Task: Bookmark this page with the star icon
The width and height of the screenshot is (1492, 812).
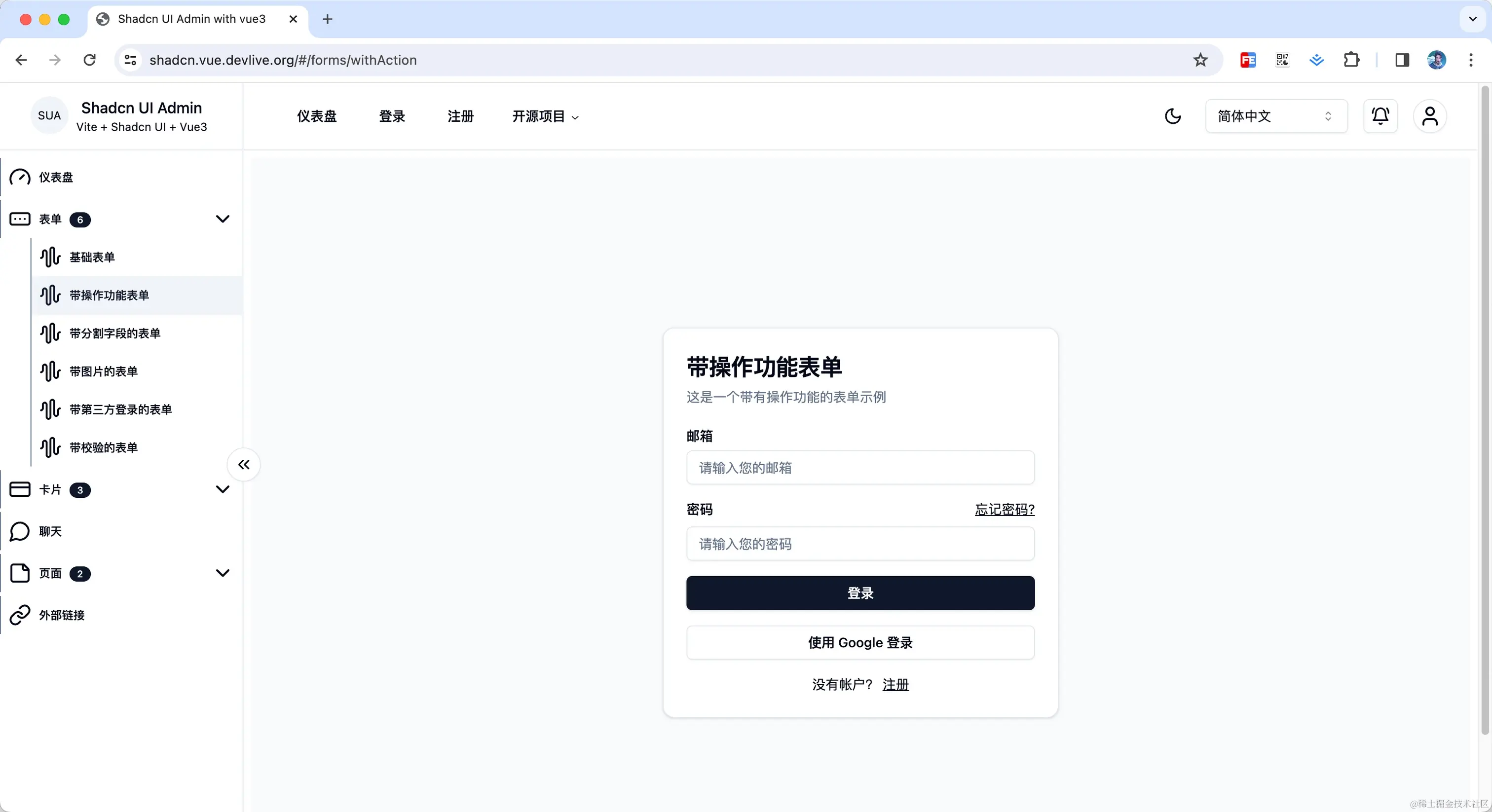Action: 1200,60
